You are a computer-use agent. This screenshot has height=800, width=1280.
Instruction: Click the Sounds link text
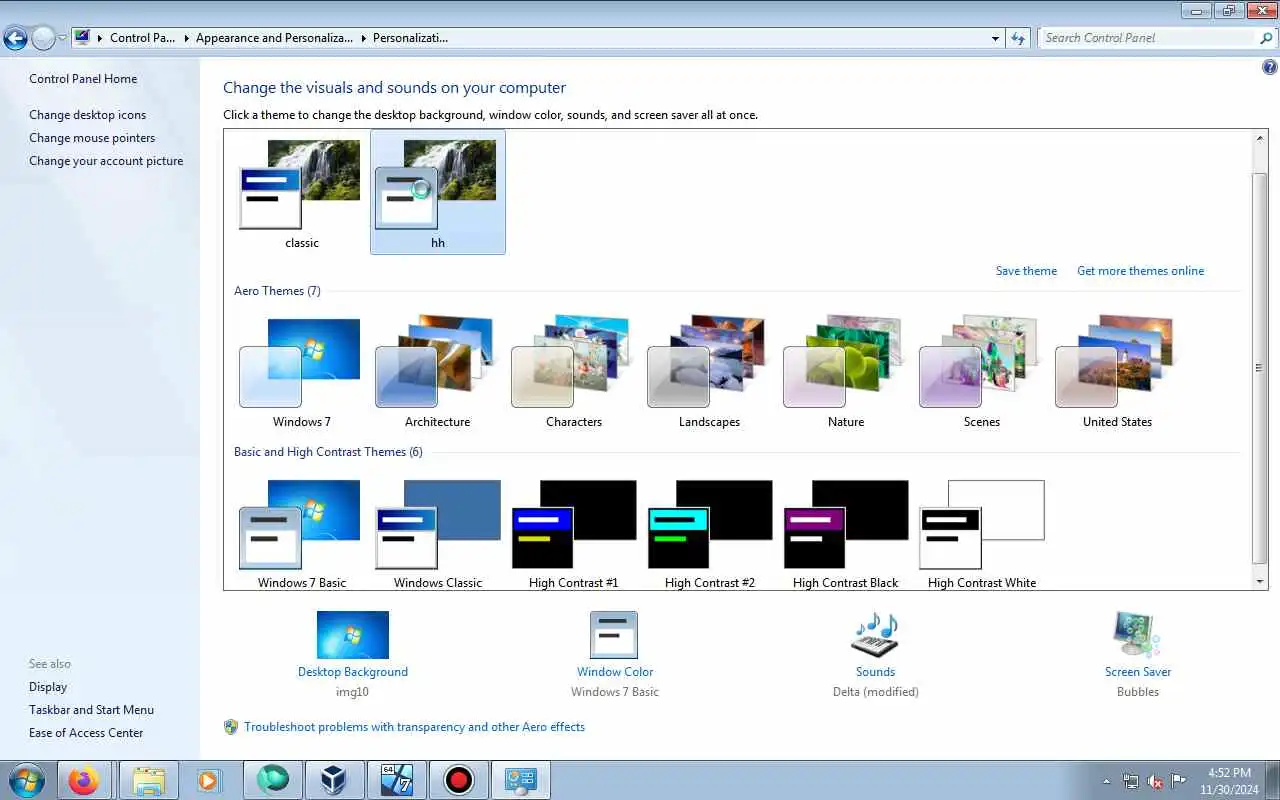pyautogui.click(x=875, y=672)
